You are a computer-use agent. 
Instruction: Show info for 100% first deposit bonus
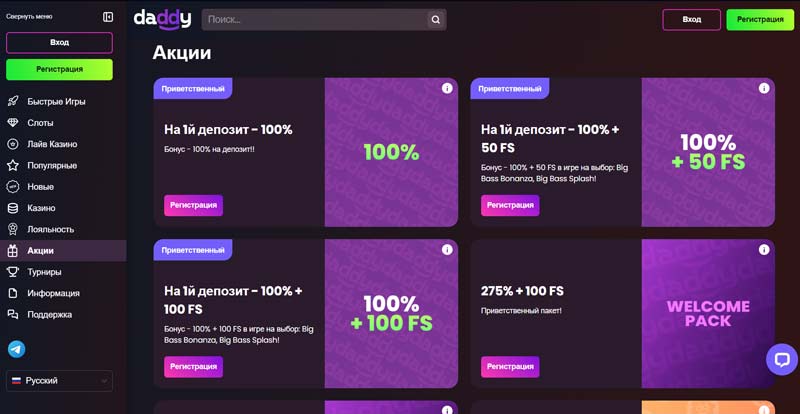click(x=447, y=89)
